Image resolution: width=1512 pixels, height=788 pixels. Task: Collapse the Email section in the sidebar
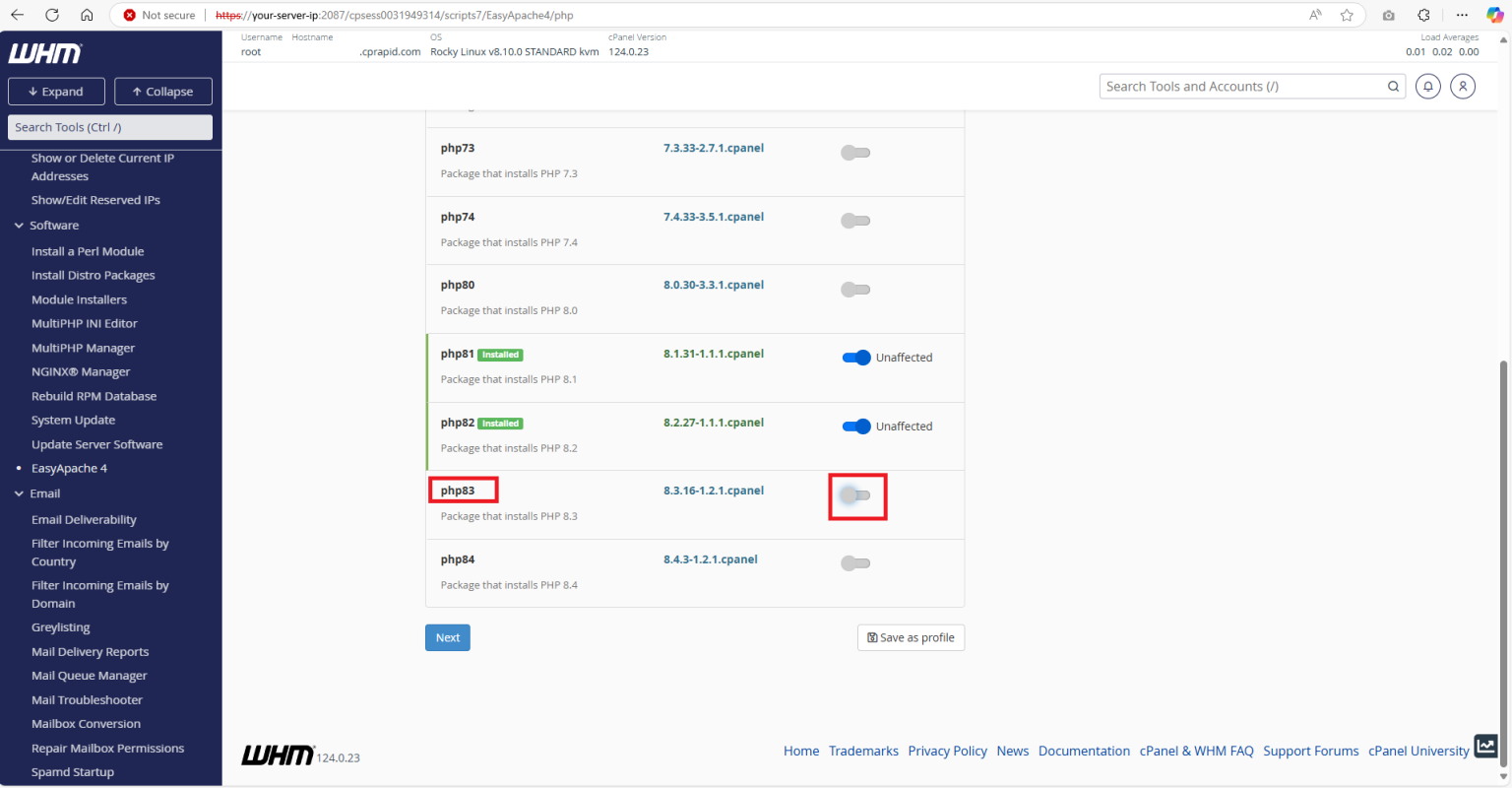(19, 493)
